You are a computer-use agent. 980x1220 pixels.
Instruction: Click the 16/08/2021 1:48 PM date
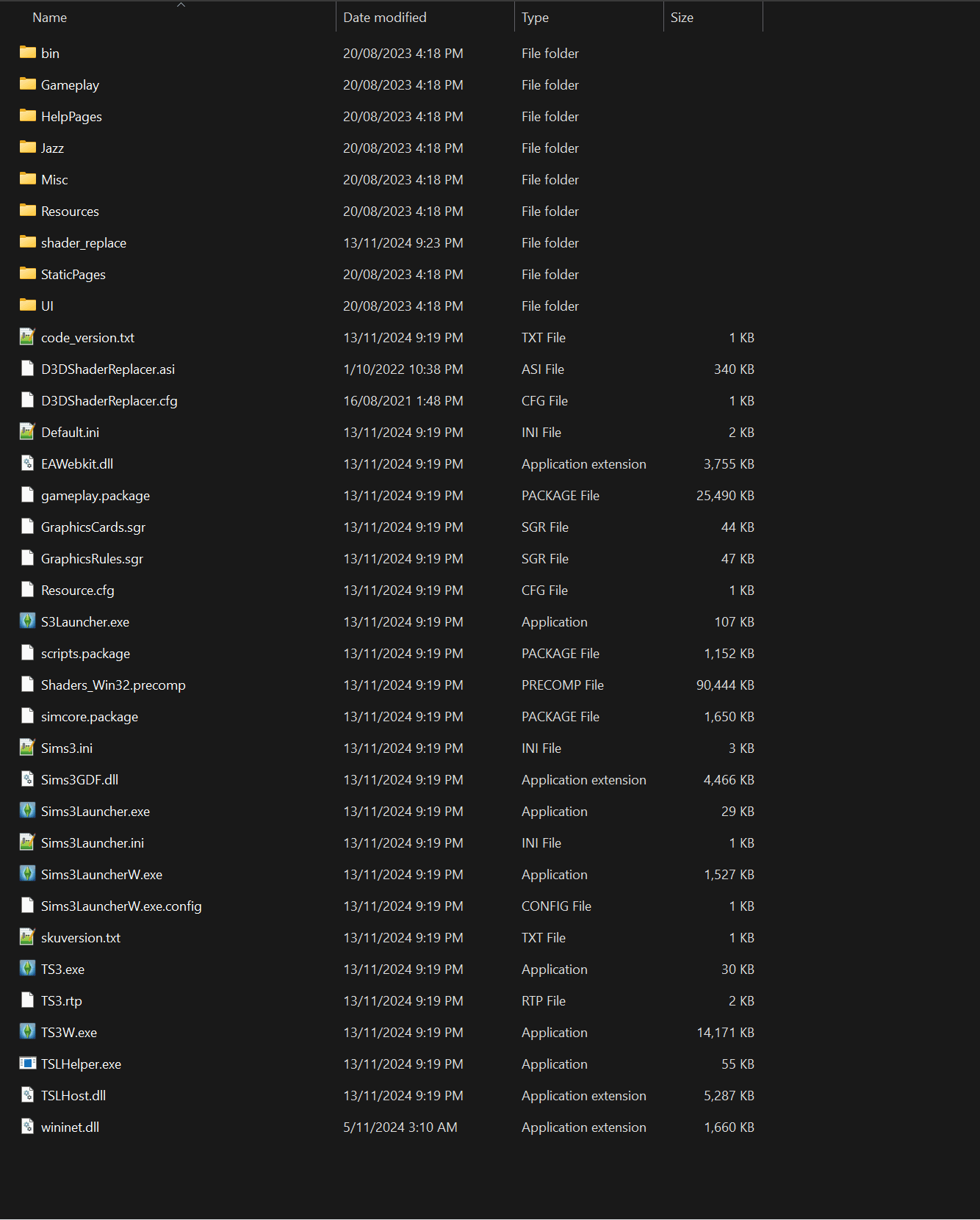click(x=403, y=401)
